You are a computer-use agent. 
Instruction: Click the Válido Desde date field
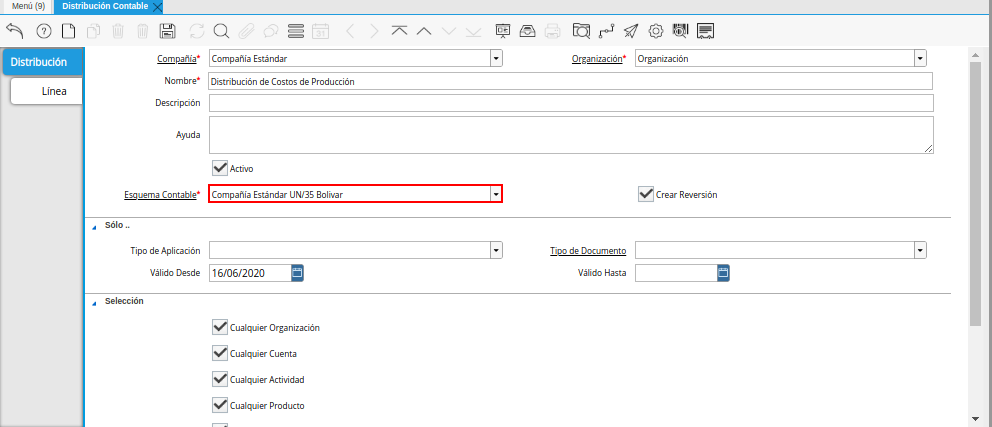point(250,273)
